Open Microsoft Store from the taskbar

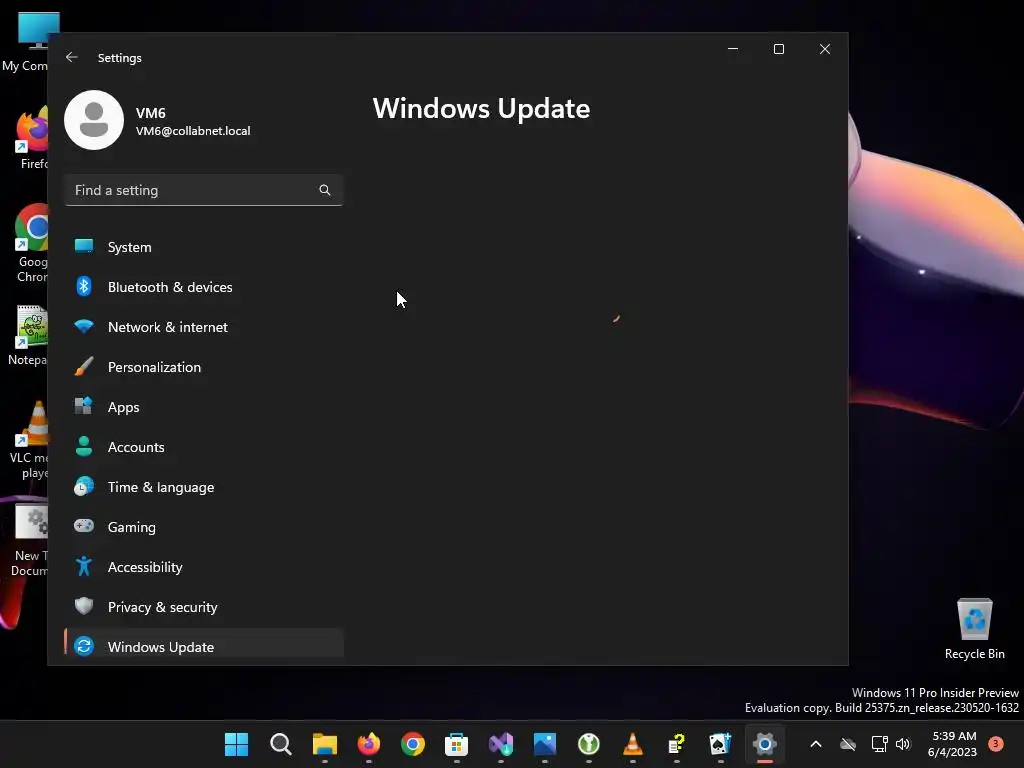point(456,744)
